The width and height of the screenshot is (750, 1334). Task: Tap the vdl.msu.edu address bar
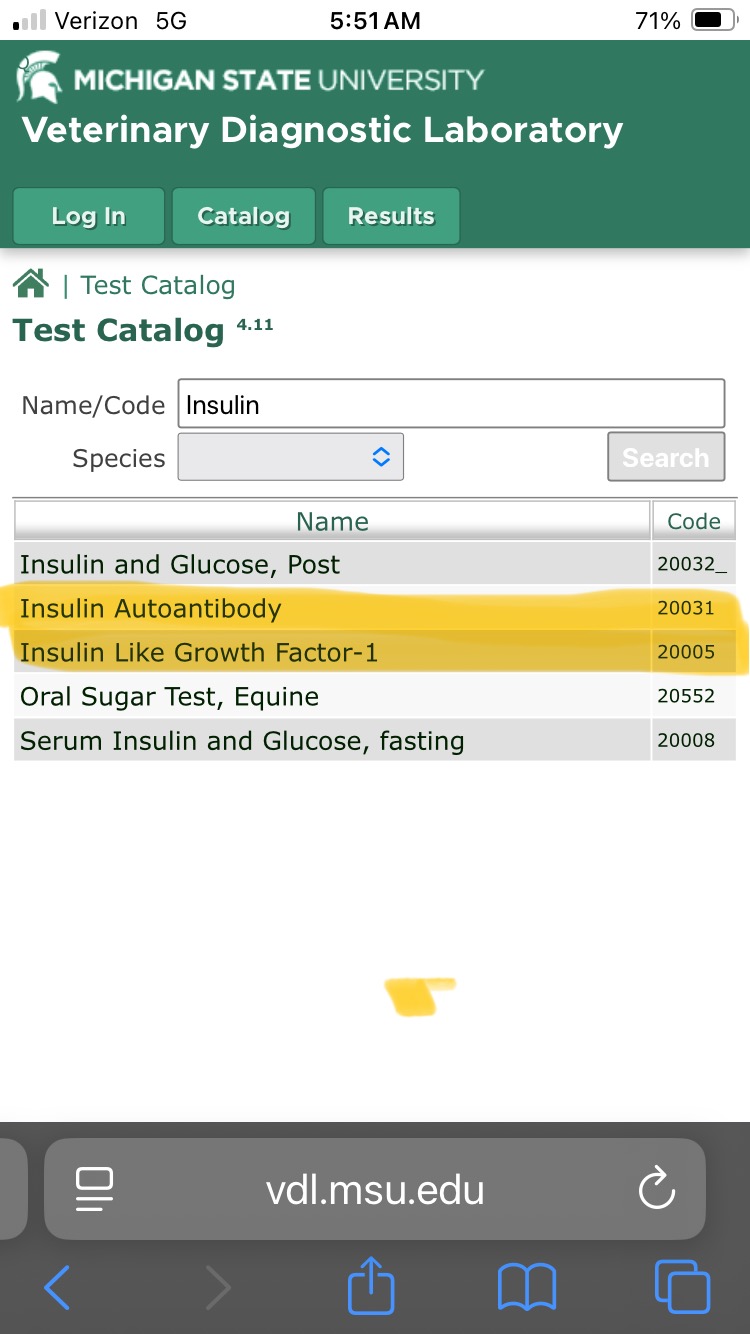[375, 1189]
